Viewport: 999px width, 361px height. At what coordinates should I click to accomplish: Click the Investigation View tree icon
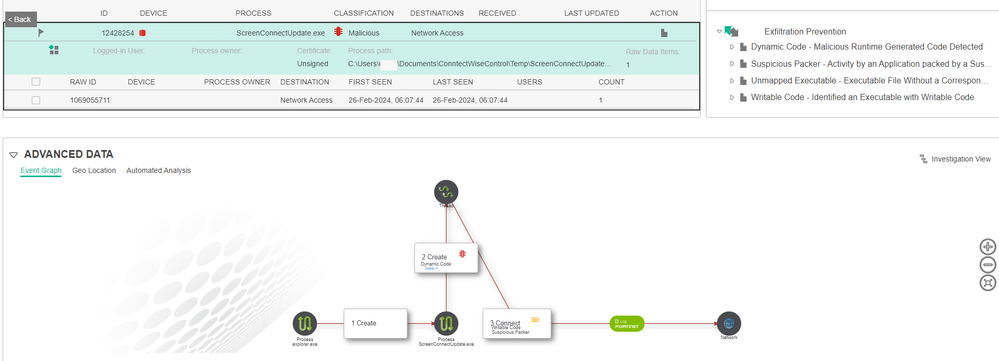click(x=923, y=159)
